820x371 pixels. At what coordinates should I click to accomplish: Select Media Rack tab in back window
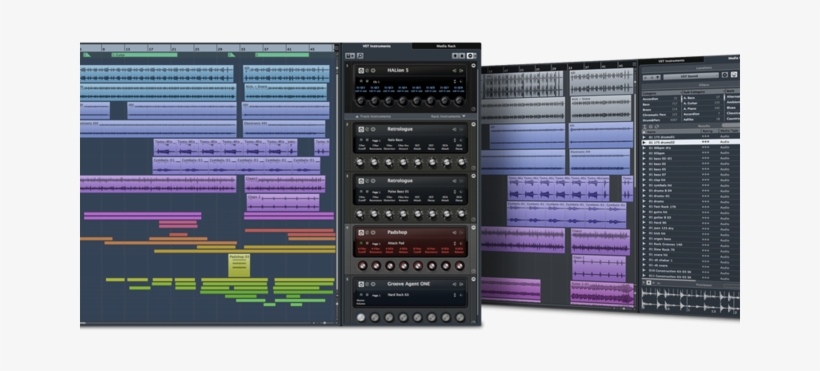click(734, 58)
